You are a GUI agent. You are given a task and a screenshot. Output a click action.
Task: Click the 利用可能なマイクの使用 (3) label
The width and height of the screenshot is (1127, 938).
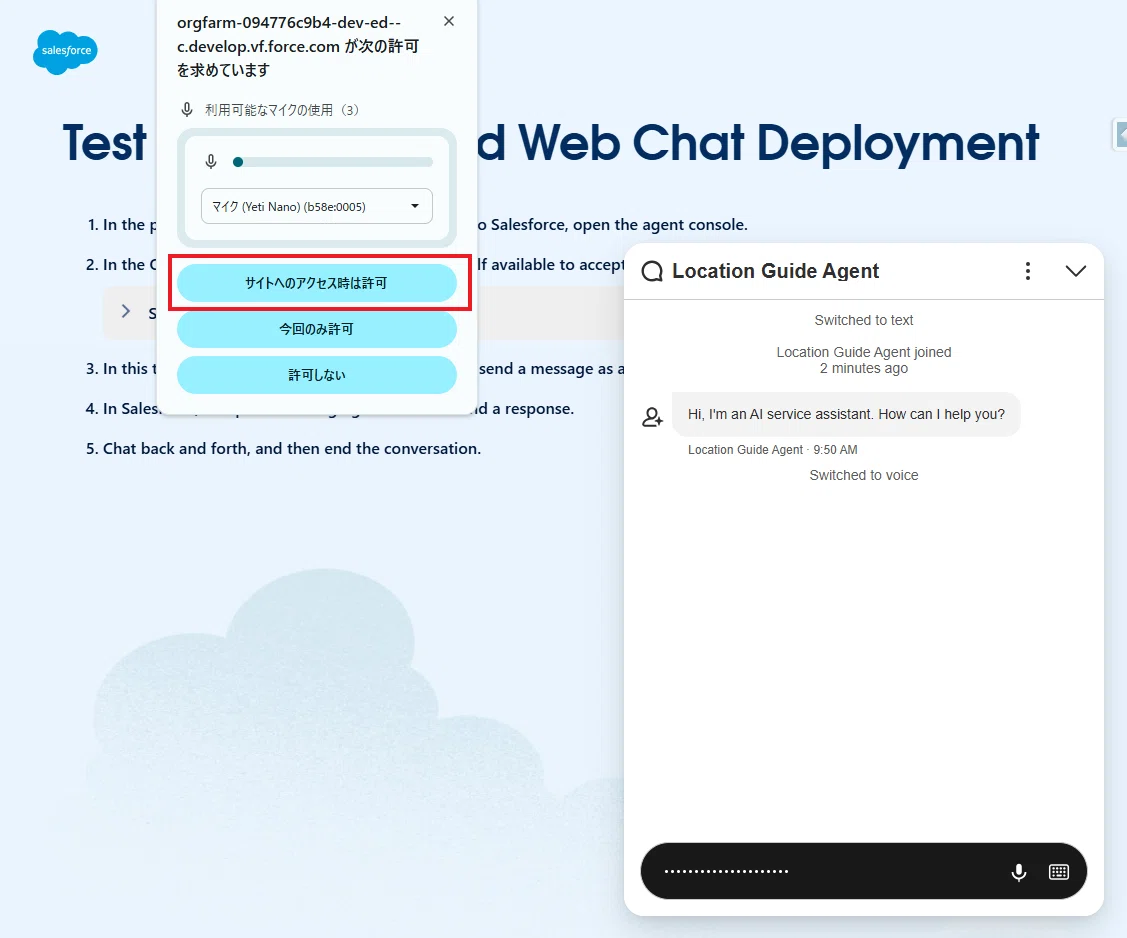(x=282, y=110)
